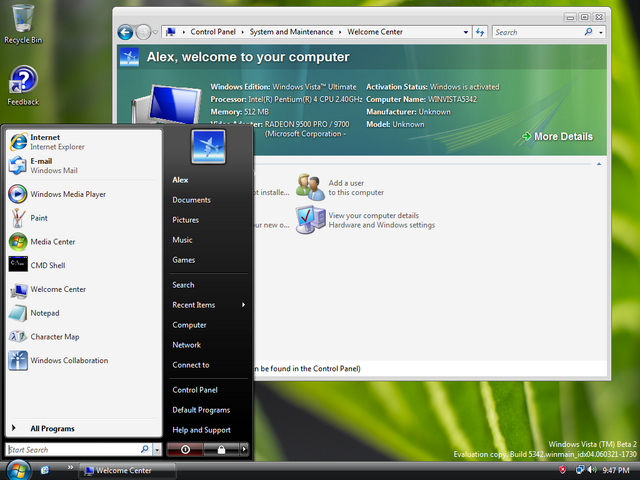
Task: Open shutdown options arrow beside the lock button
Action: tap(244, 449)
